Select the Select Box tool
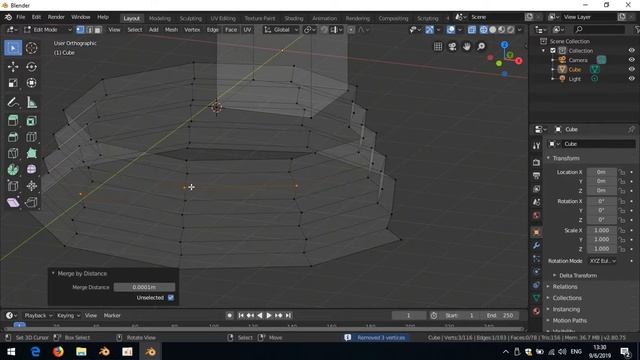 (13, 48)
